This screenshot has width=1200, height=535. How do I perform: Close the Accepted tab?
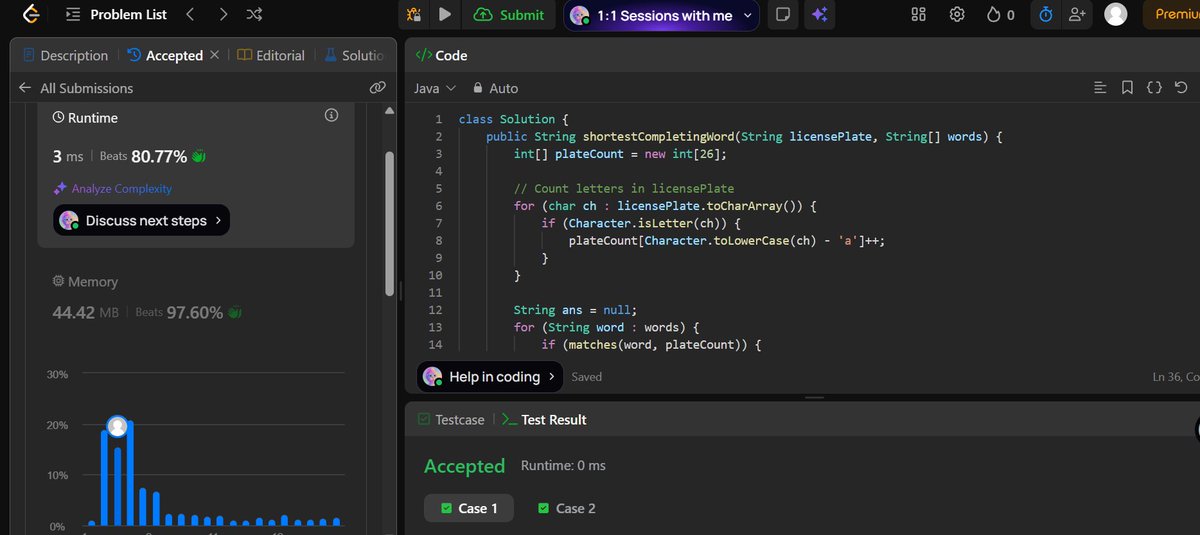click(x=214, y=55)
